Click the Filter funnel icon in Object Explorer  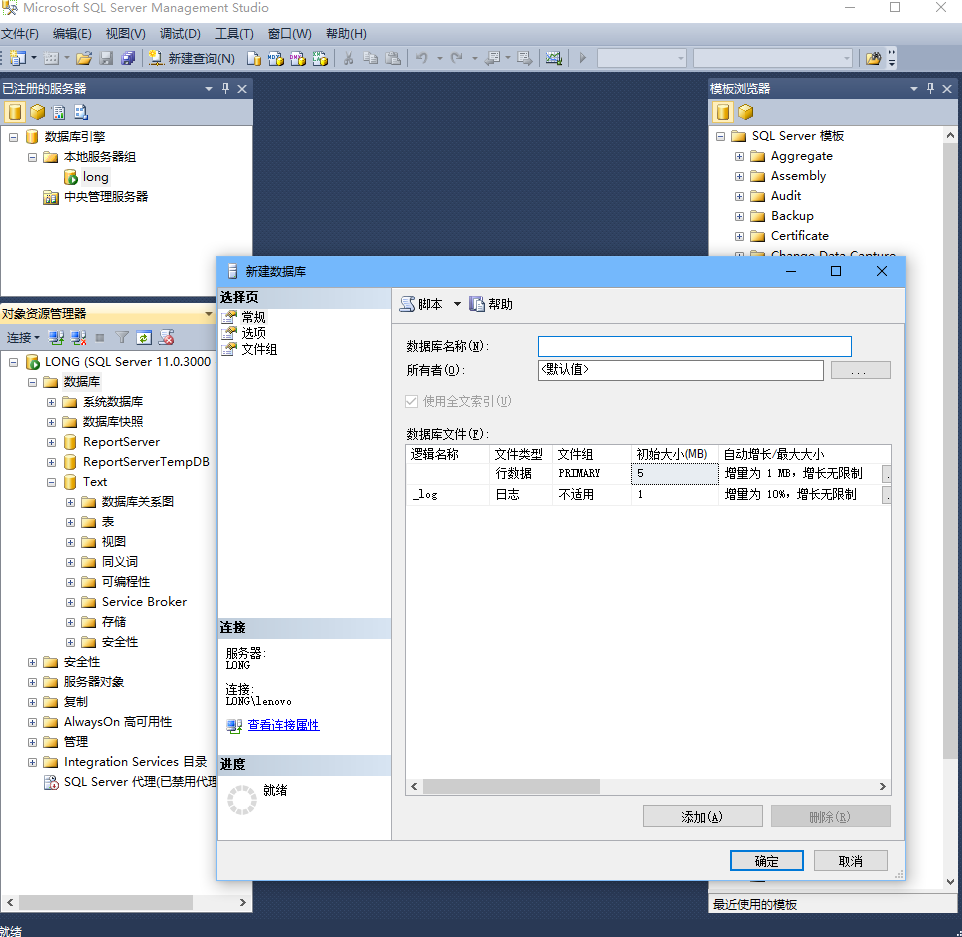point(122,337)
